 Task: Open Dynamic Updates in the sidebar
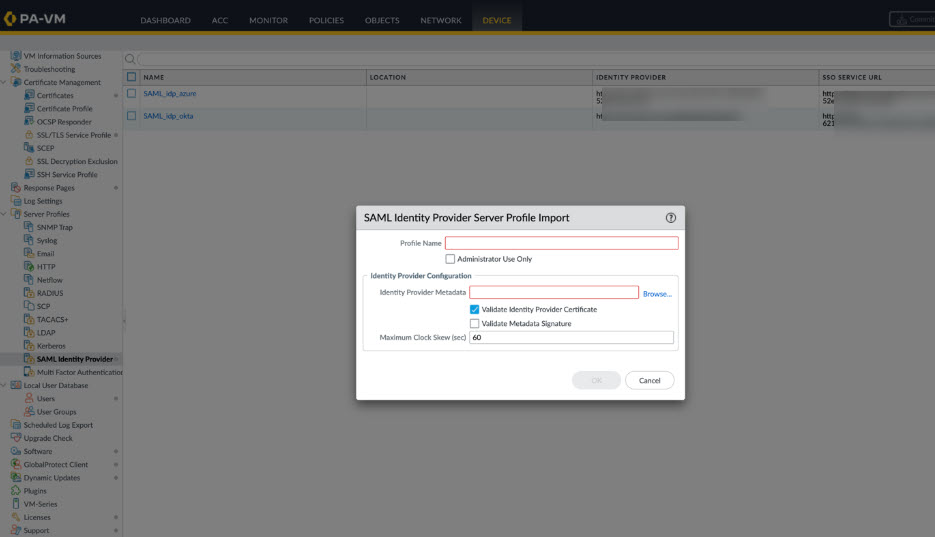pos(51,477)
